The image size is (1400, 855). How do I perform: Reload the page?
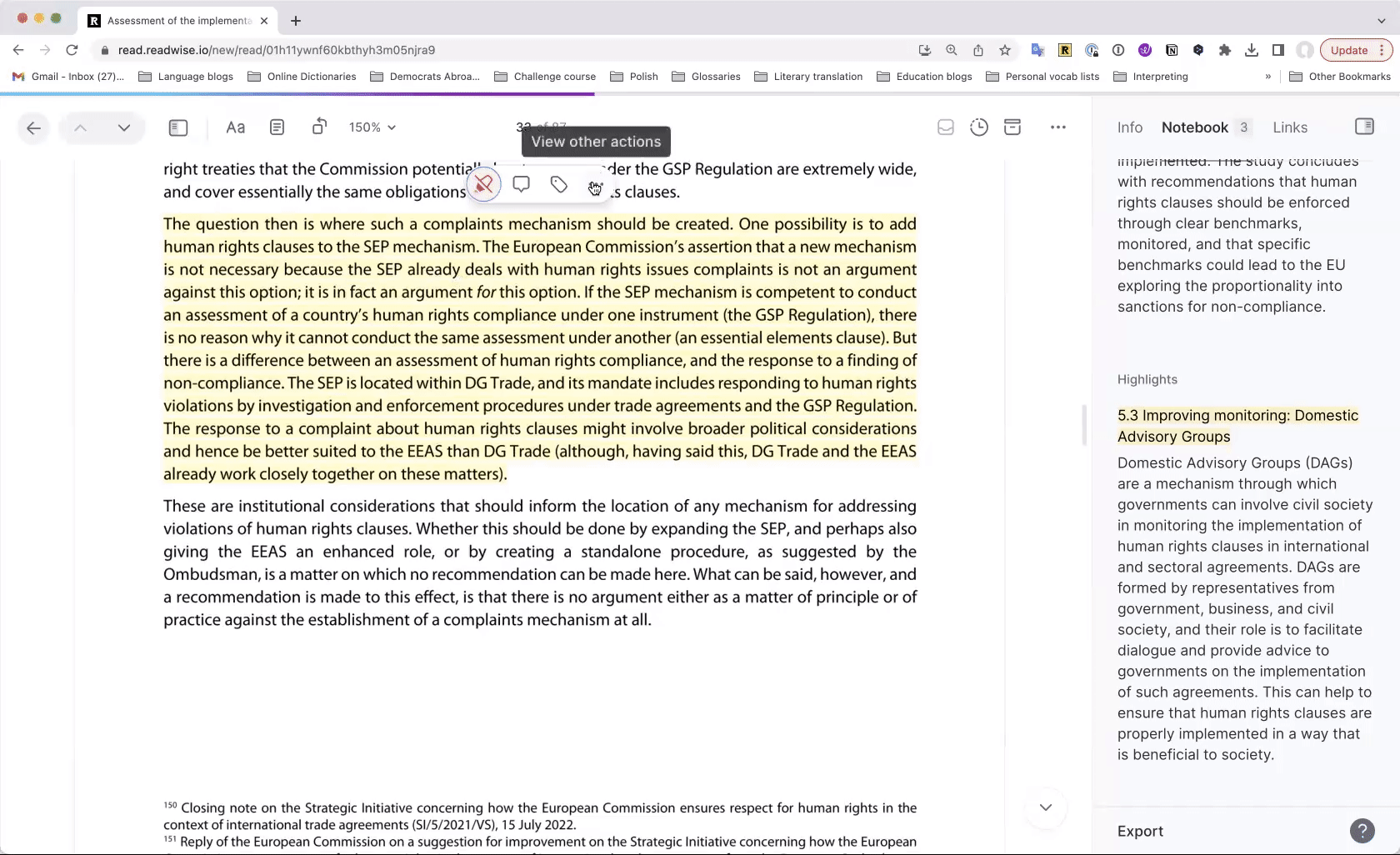point(72,50)
